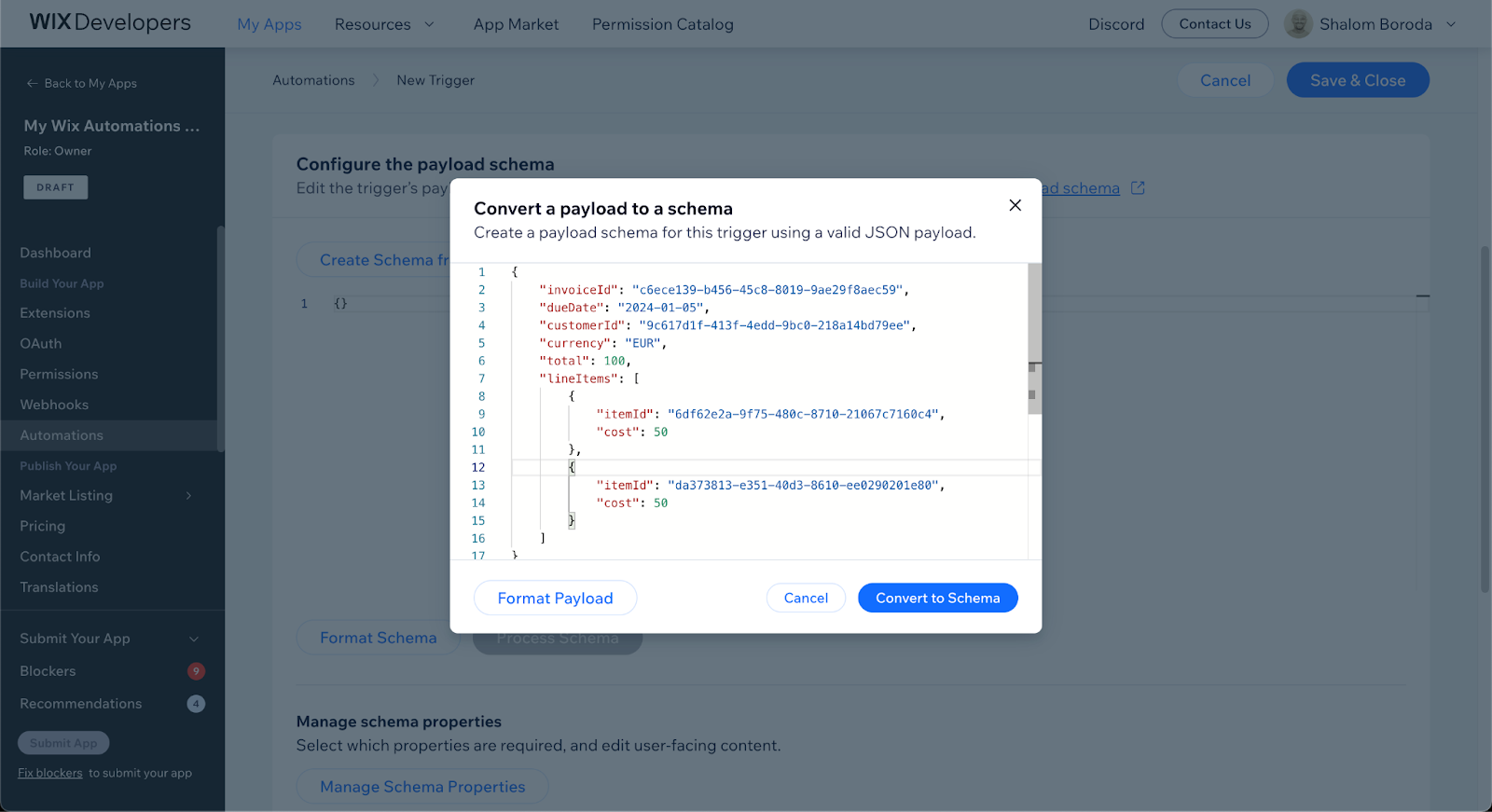
Task: Click the "dueDate" line in editor
Action: click(624, 308)
